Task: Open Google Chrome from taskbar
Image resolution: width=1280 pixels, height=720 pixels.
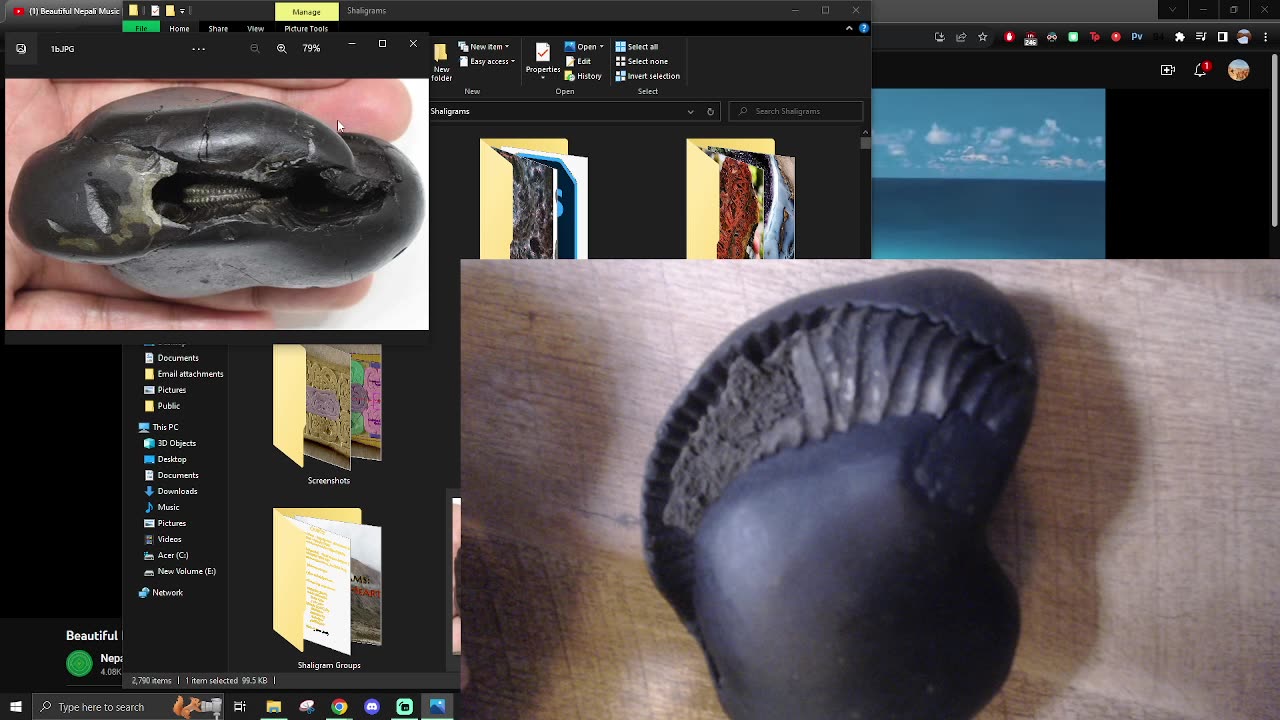Action: click(339, 707)
